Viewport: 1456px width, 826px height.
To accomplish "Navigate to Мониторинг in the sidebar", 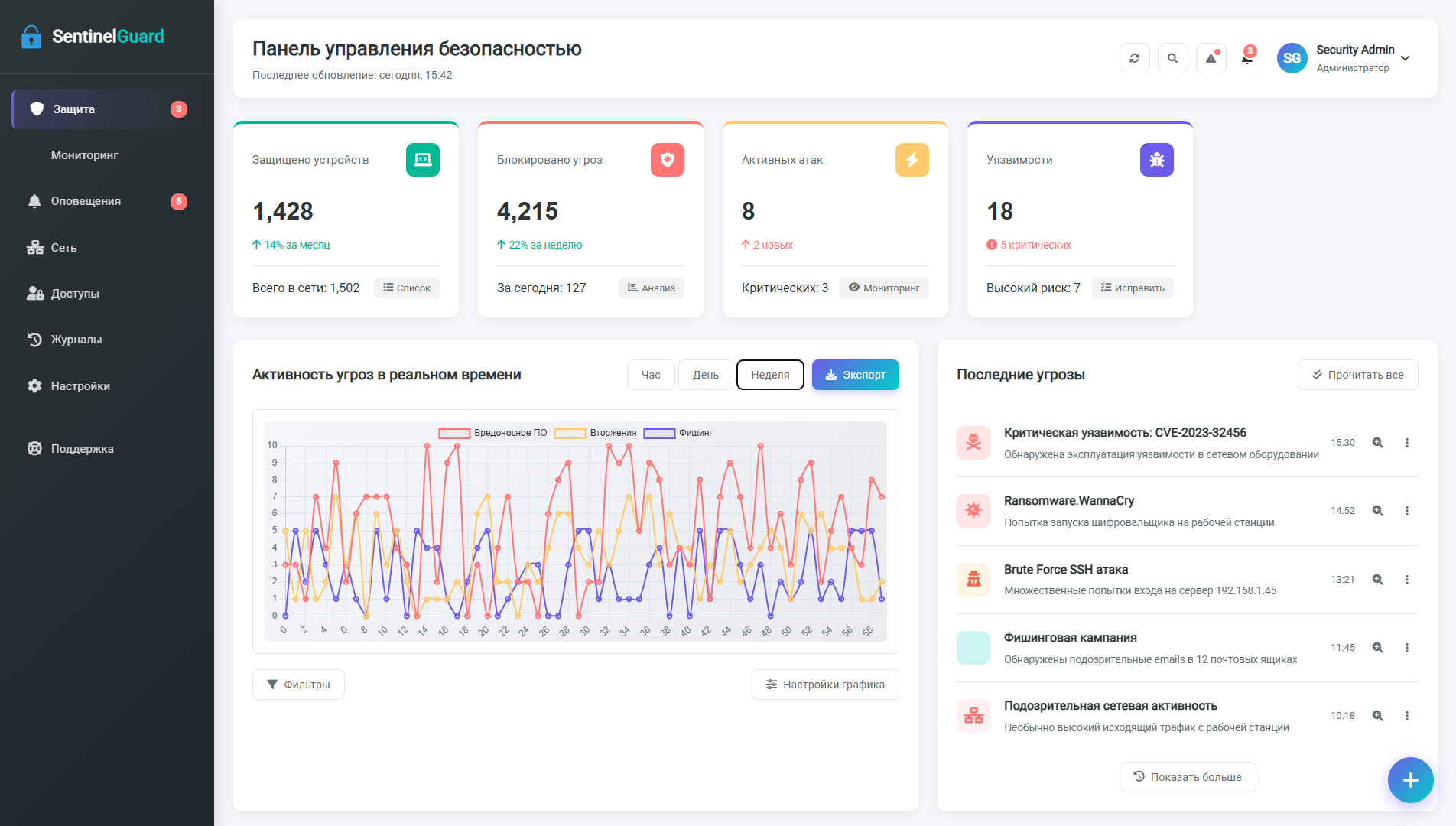I will [x=84, y=154].
